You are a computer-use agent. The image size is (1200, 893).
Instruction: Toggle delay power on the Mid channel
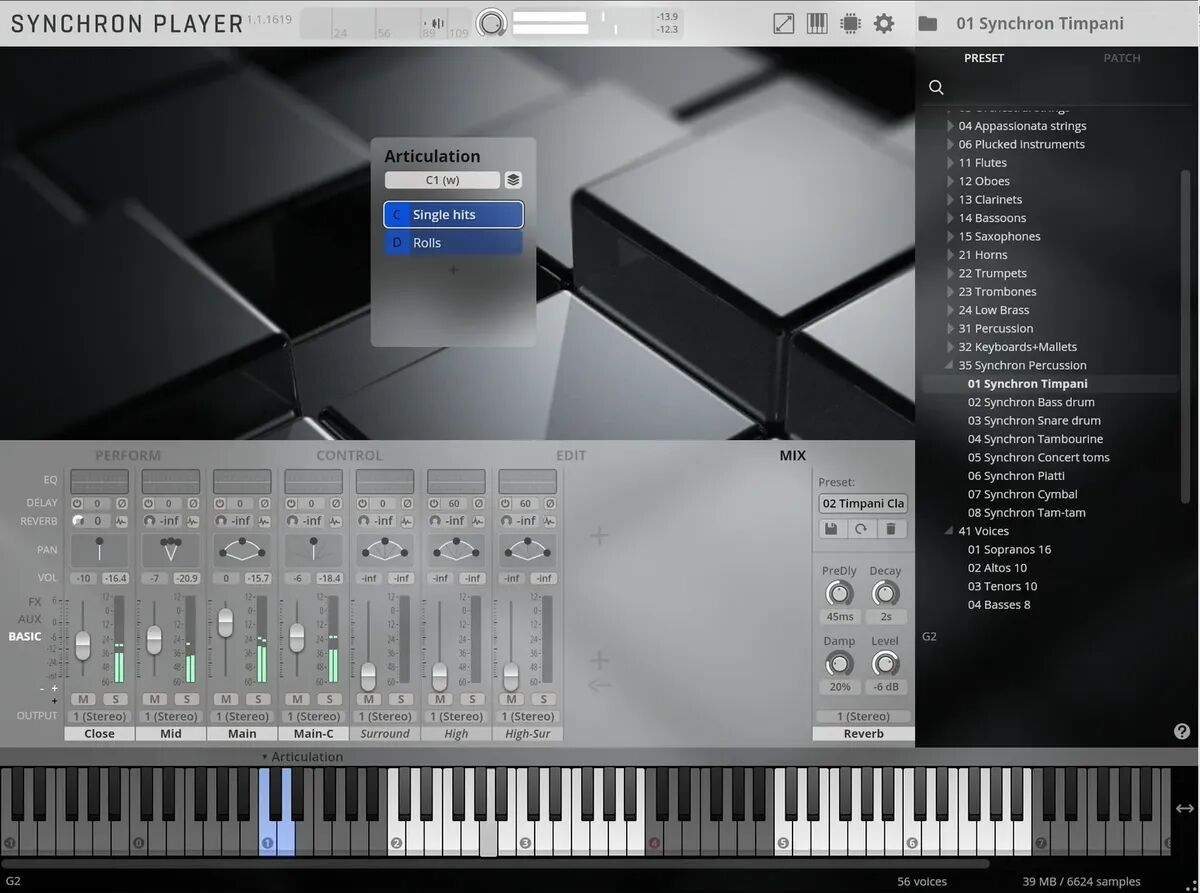click(x=149, y=504)
